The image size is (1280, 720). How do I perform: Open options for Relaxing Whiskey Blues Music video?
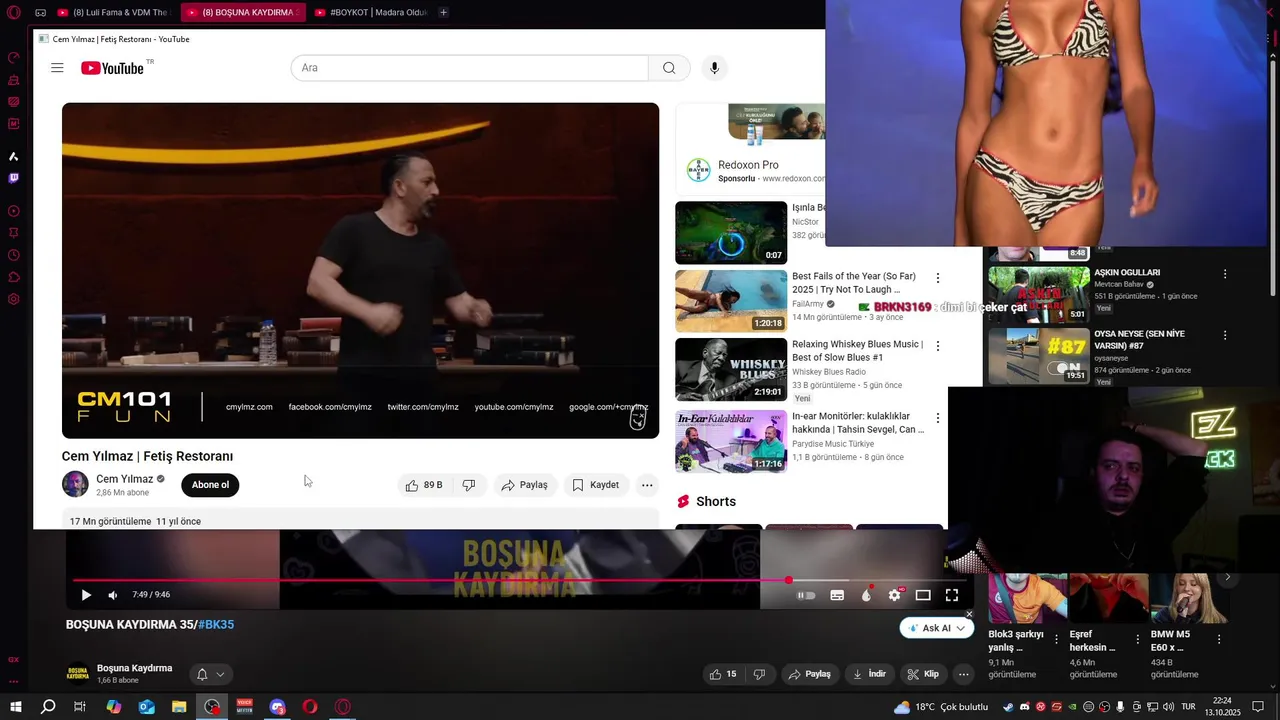(x=937, y=346)
